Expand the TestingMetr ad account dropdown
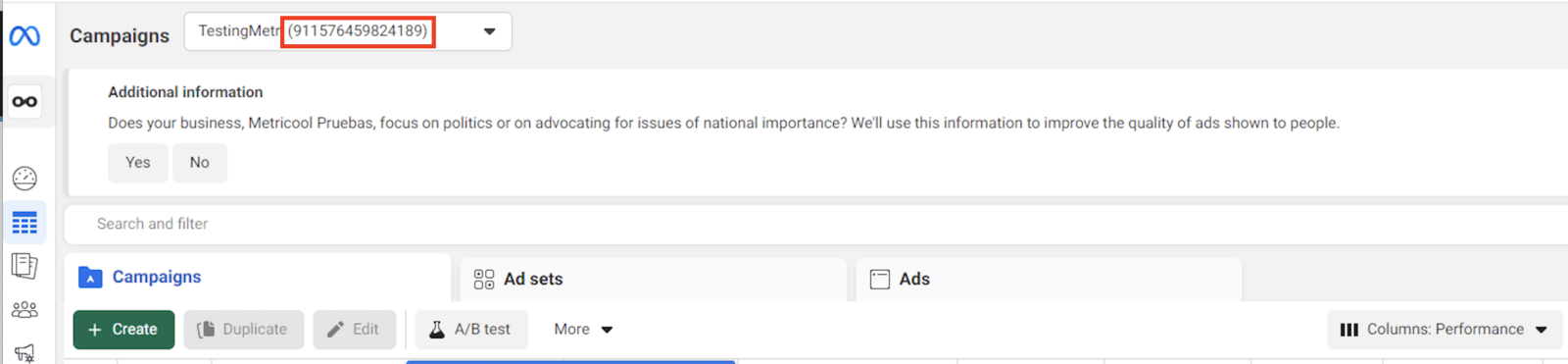This screenshot has height=364, width=1568. pos(348,31)
